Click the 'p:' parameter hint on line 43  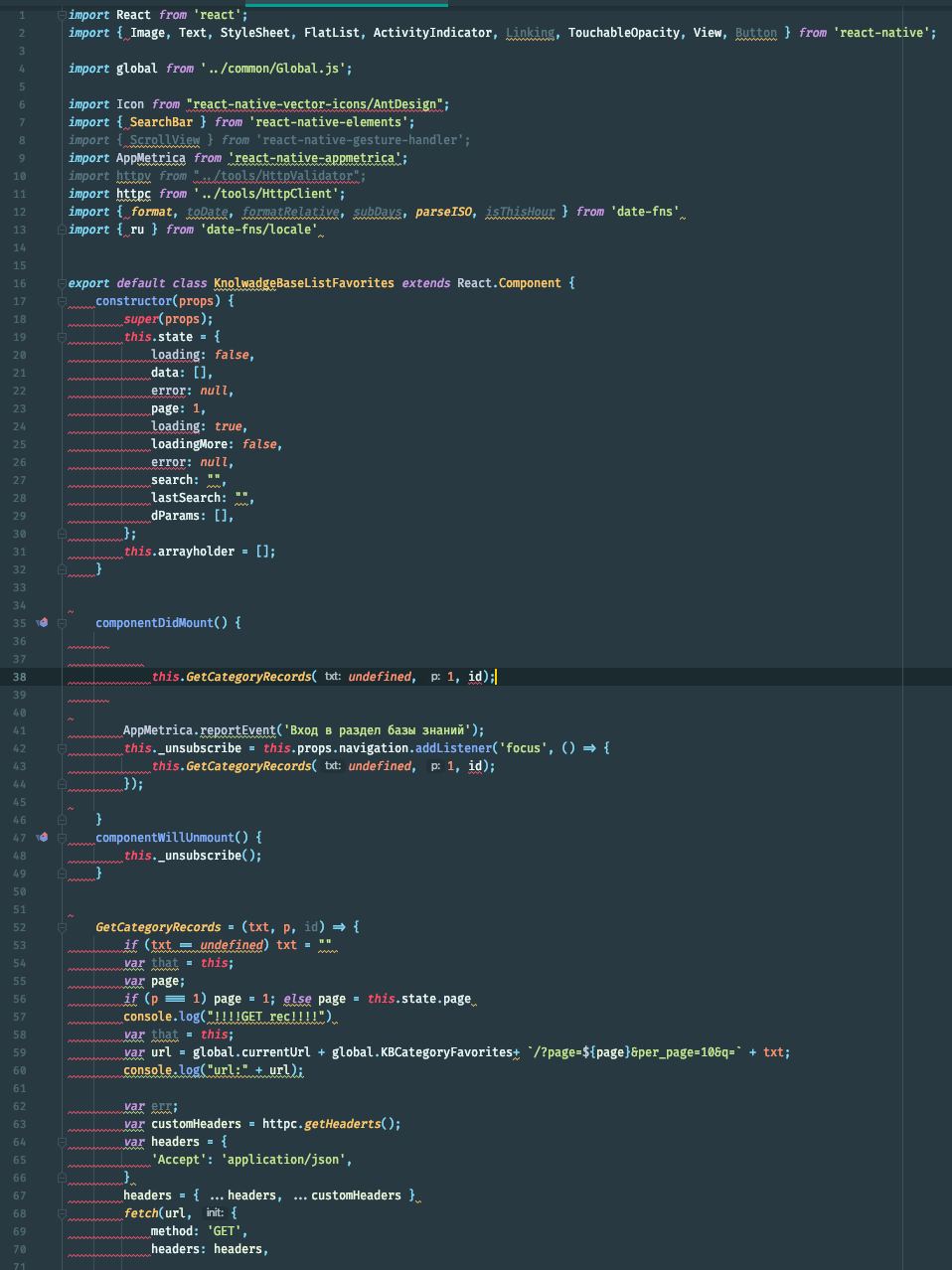(434, 766)
